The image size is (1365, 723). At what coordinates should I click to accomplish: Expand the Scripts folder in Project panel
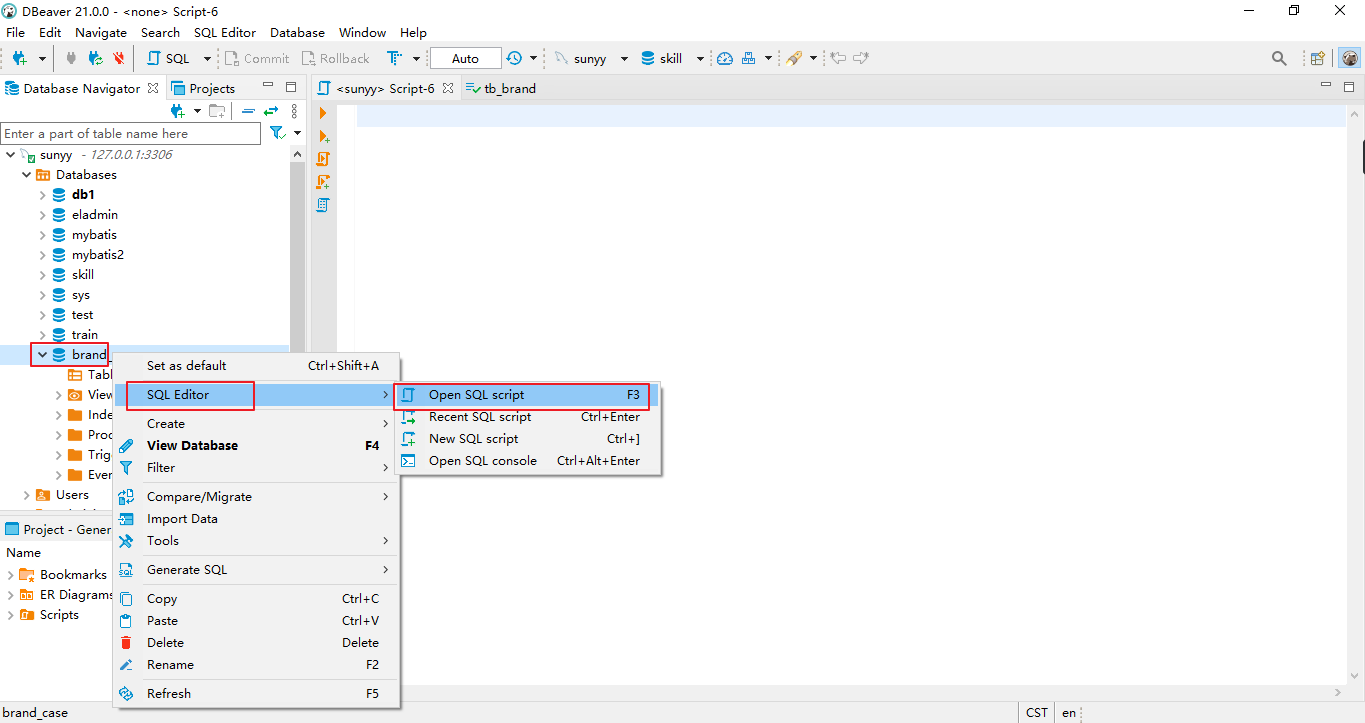coord(11,615)
